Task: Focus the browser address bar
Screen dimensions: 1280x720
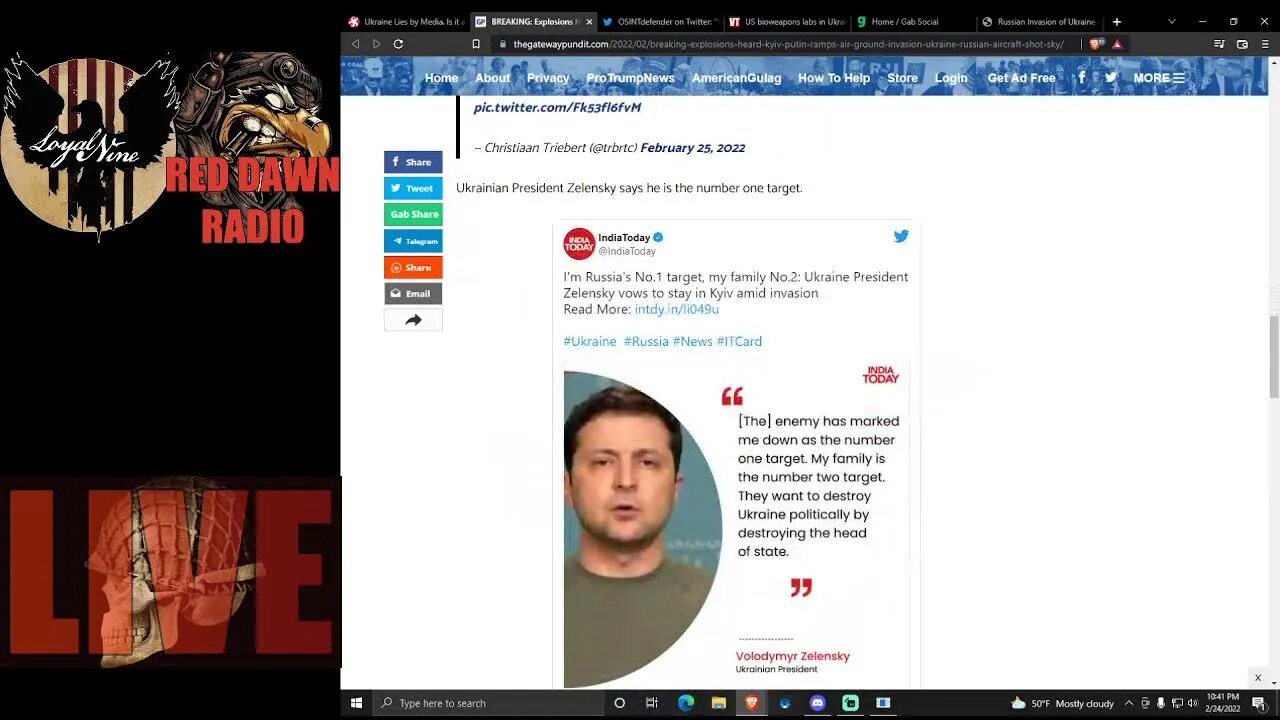Action: click(x=788, y=44)
